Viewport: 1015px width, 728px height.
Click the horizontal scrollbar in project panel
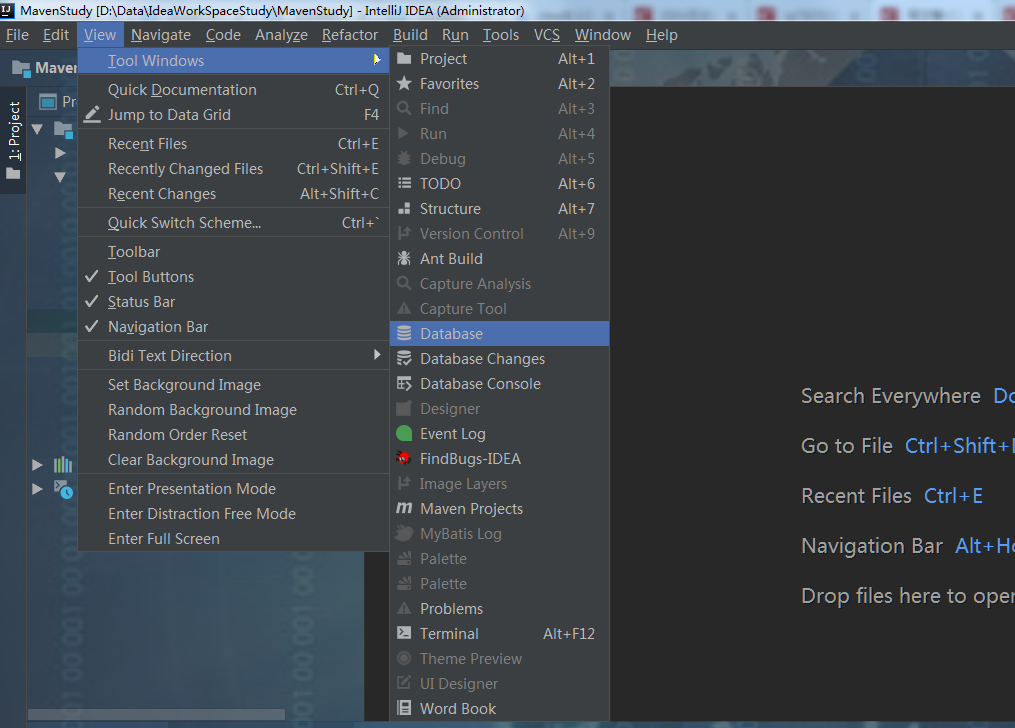pos(156,714)
